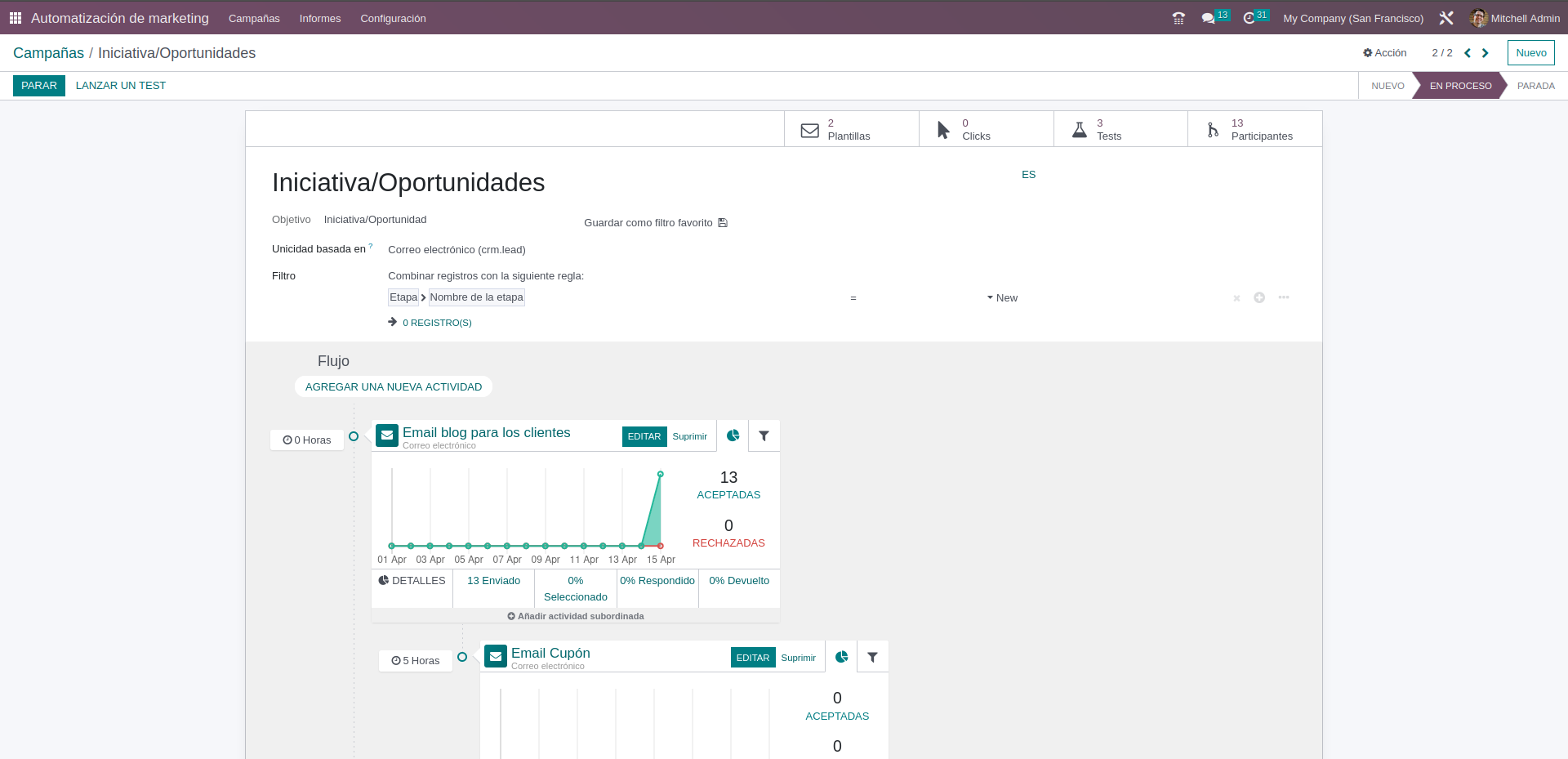The width and height of the screenshot is (1568, 759).
Task: Delete filter rule x icon
Action: [1236, 298]
